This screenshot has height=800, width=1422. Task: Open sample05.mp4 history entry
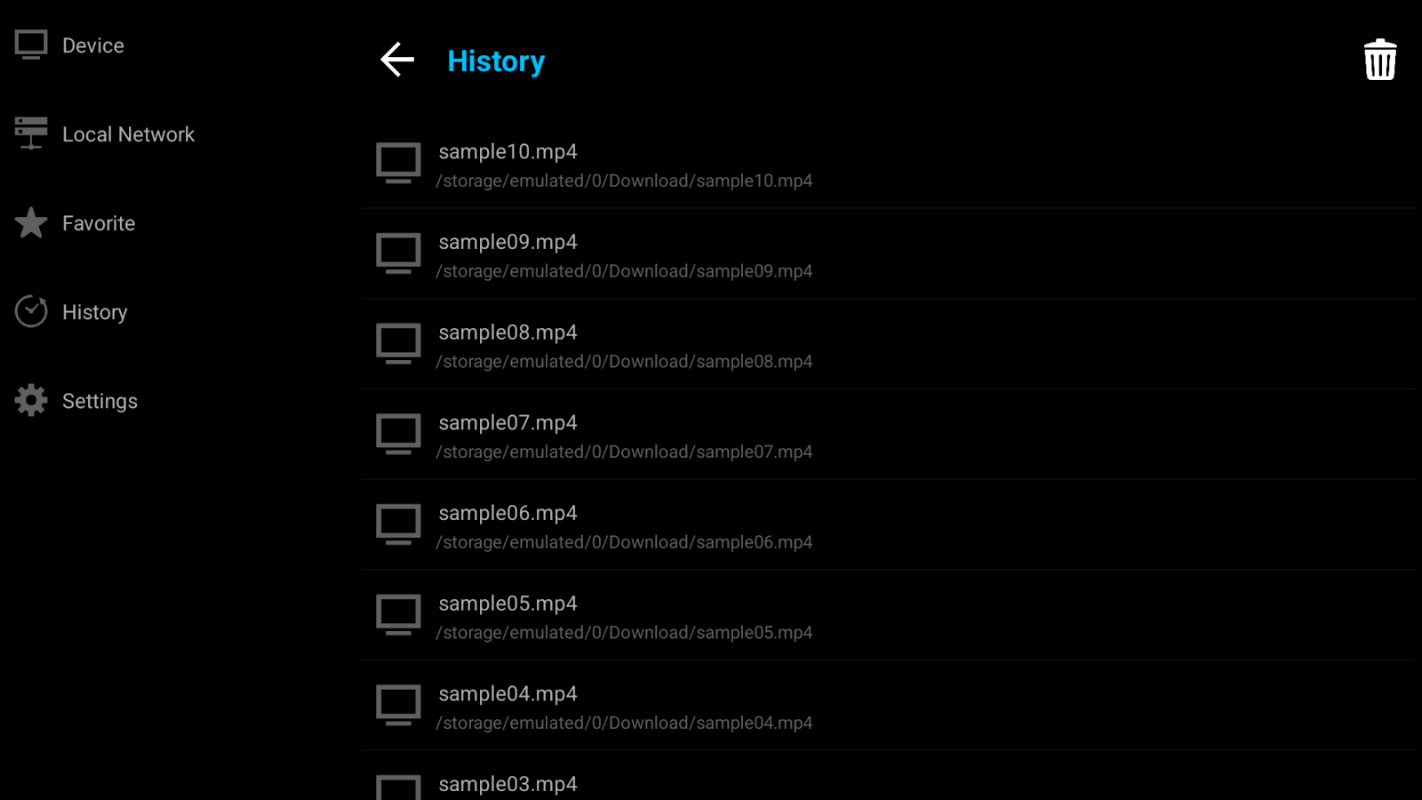tap(508, 604)
